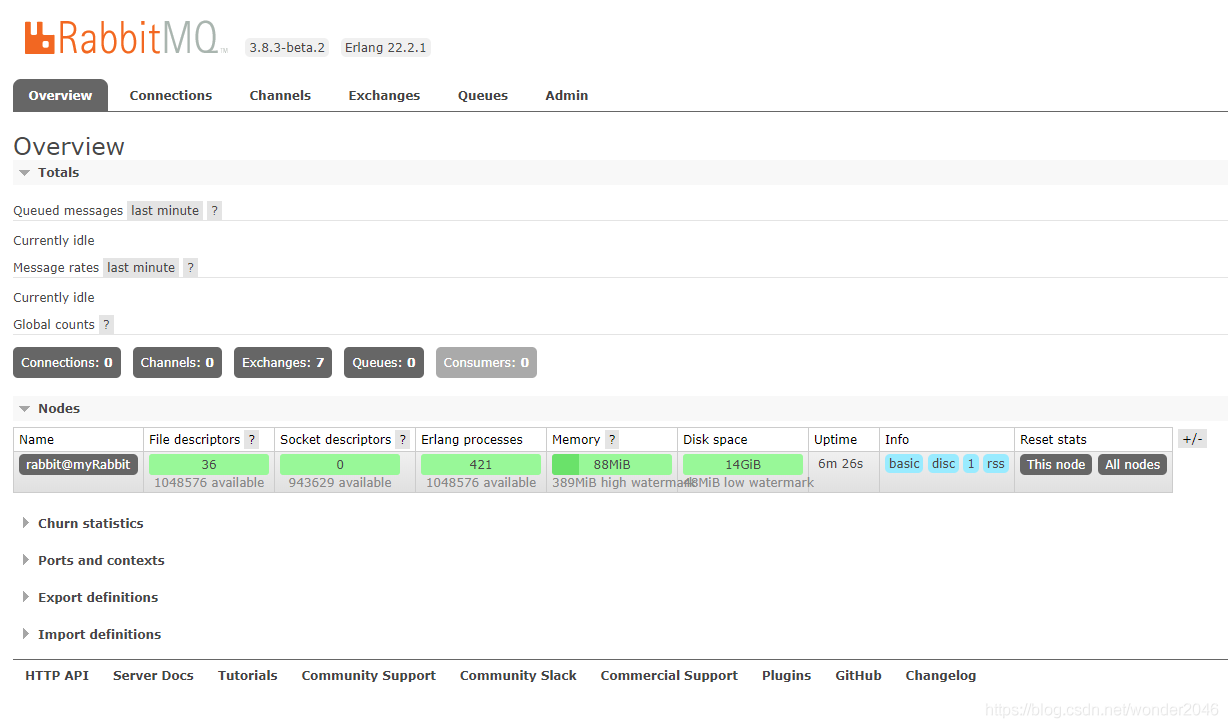Open the Commercial Support link
Viewport: 1228px width, 728px height.
[x=669, y=676]
